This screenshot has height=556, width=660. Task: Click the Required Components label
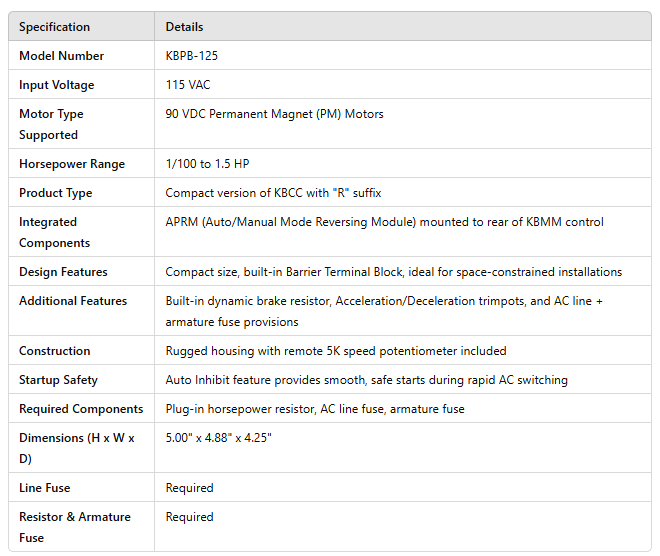pyautogui.click(x=78, y=409)
